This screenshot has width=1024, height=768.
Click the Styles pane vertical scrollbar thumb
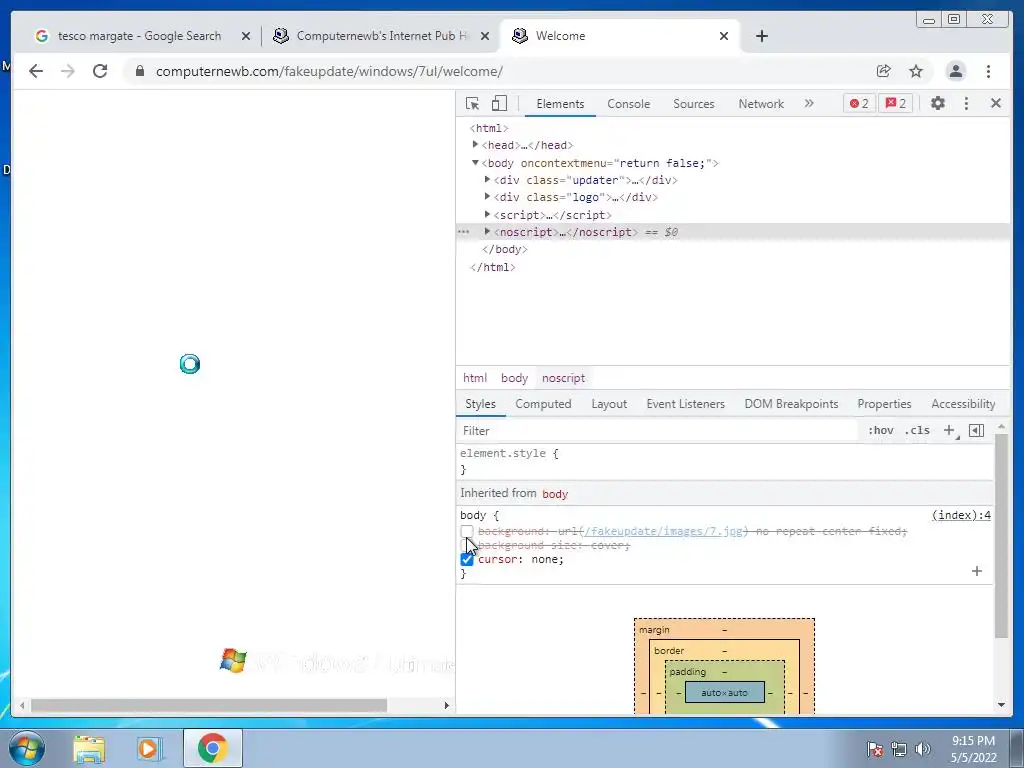point(1001,536)
